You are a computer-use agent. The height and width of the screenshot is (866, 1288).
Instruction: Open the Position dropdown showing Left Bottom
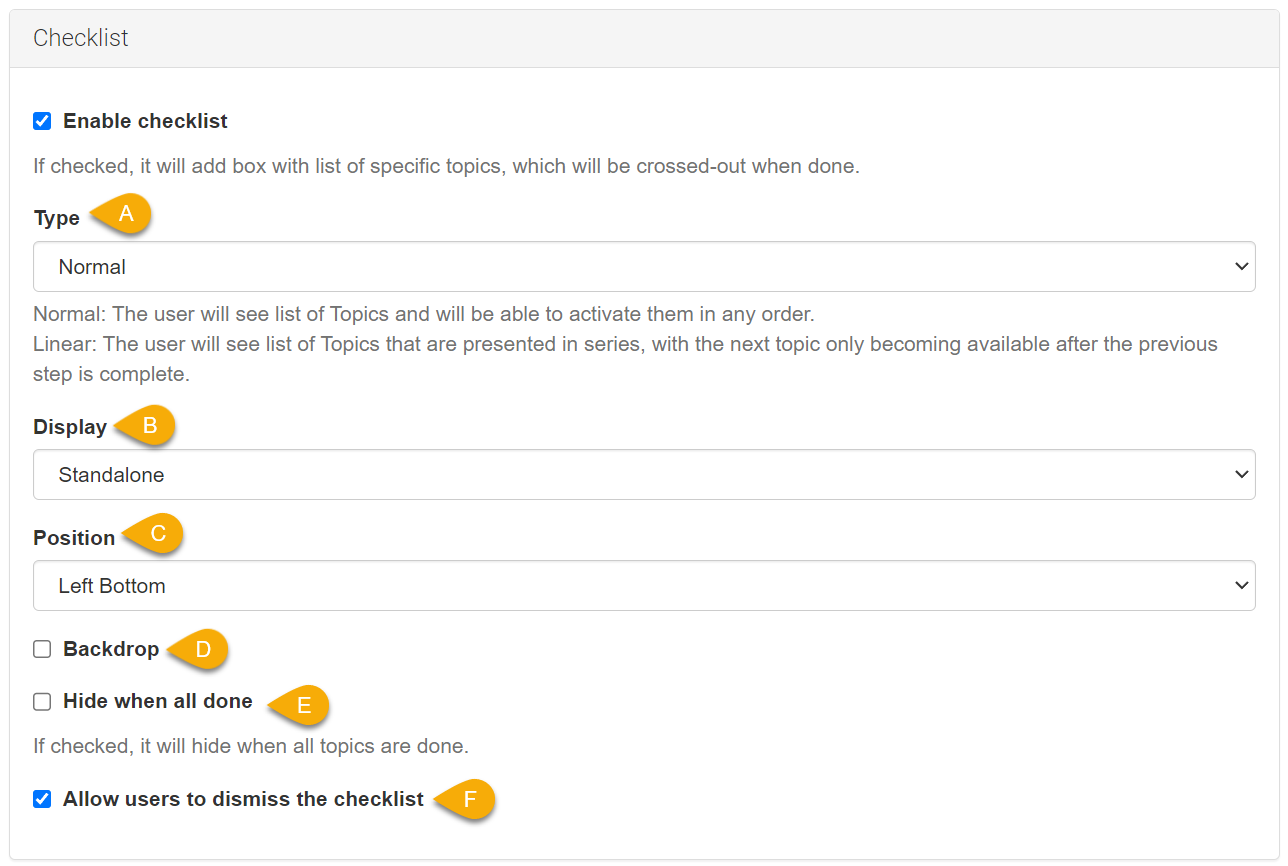pos(644,586)
